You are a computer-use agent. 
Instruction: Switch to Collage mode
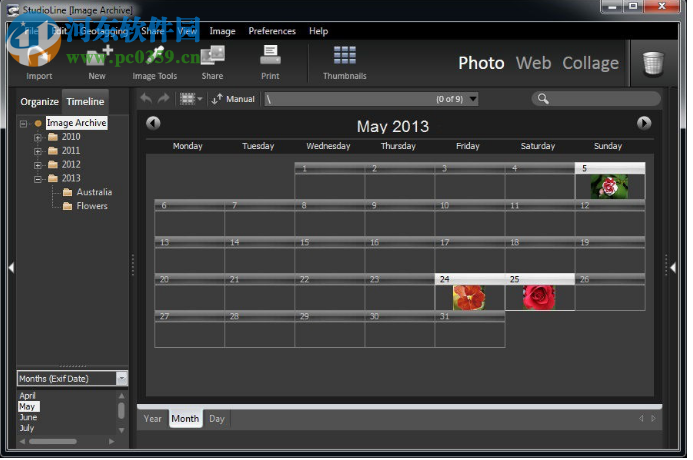click(x=590, y=63)
